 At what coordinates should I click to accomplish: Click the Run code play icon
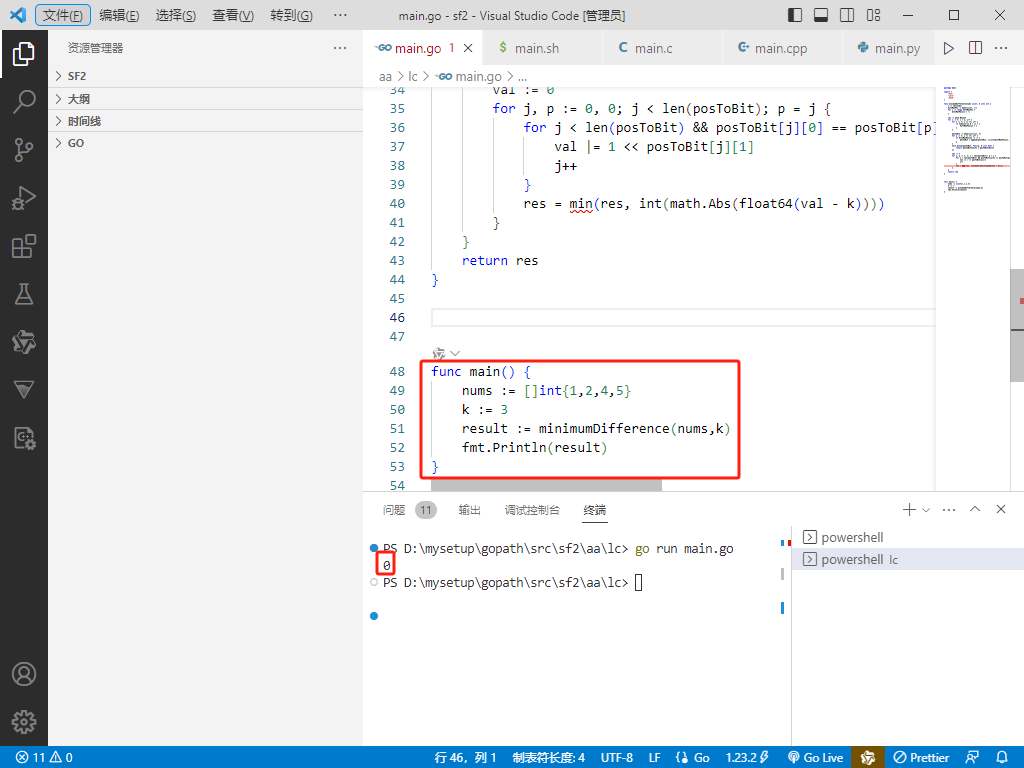(x=948, y=48)
